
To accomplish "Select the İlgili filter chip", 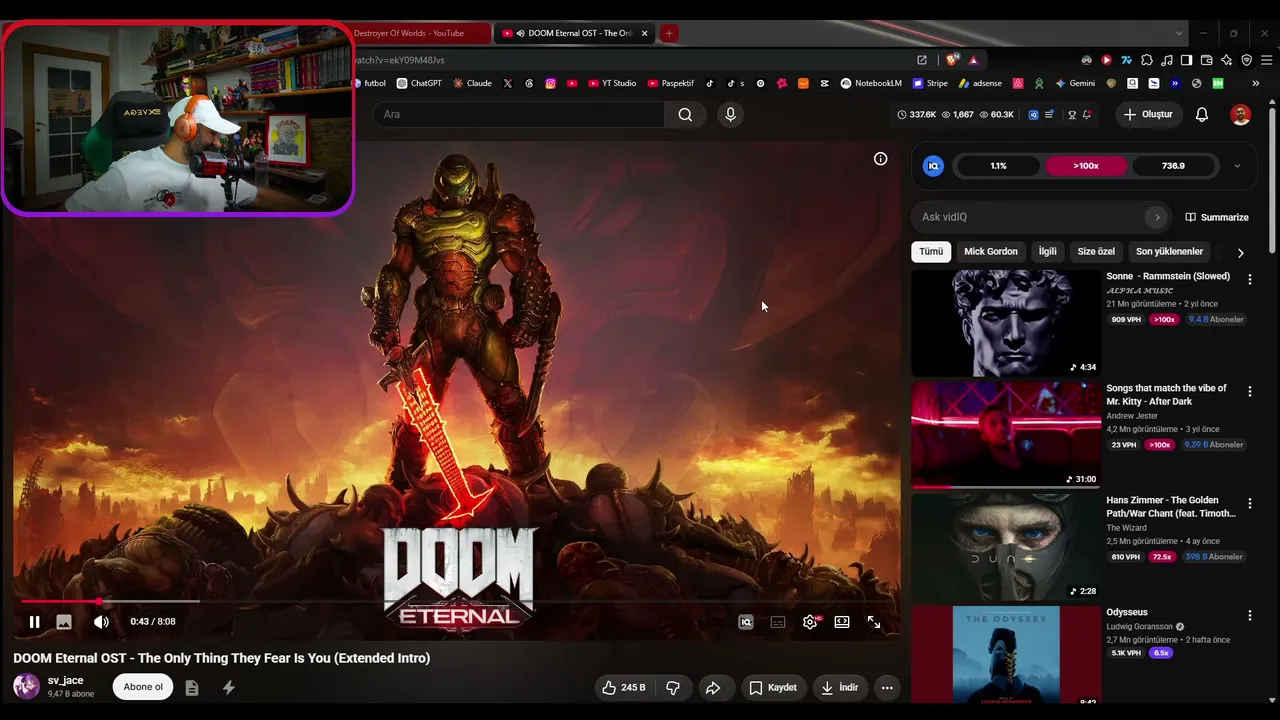I will pyautogui.click(x=1047, y=252).
